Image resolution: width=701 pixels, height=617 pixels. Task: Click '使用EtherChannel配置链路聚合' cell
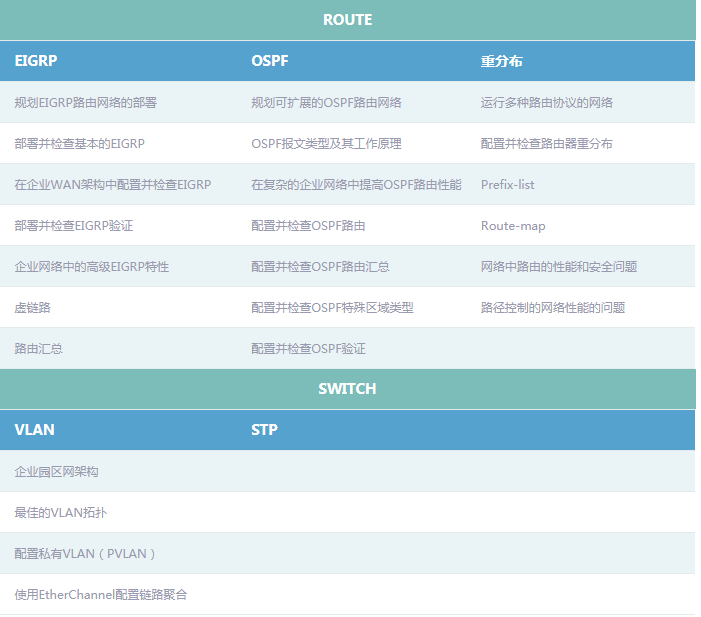(x=101, y=595)
